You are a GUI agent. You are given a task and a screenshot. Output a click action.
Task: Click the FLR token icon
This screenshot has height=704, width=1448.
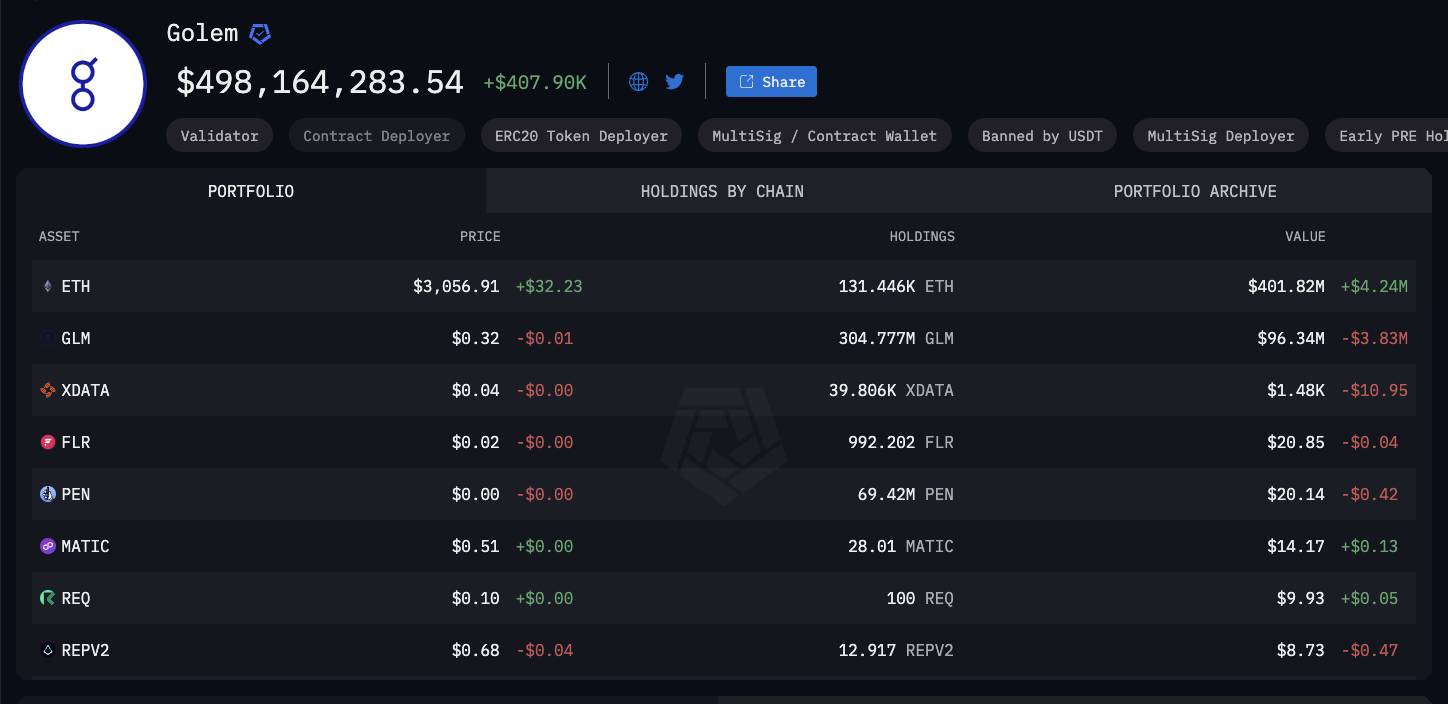47,443
